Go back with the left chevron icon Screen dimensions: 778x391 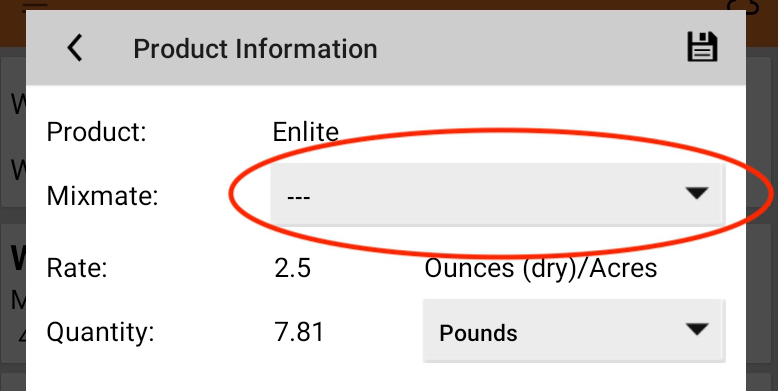(75, 49)
